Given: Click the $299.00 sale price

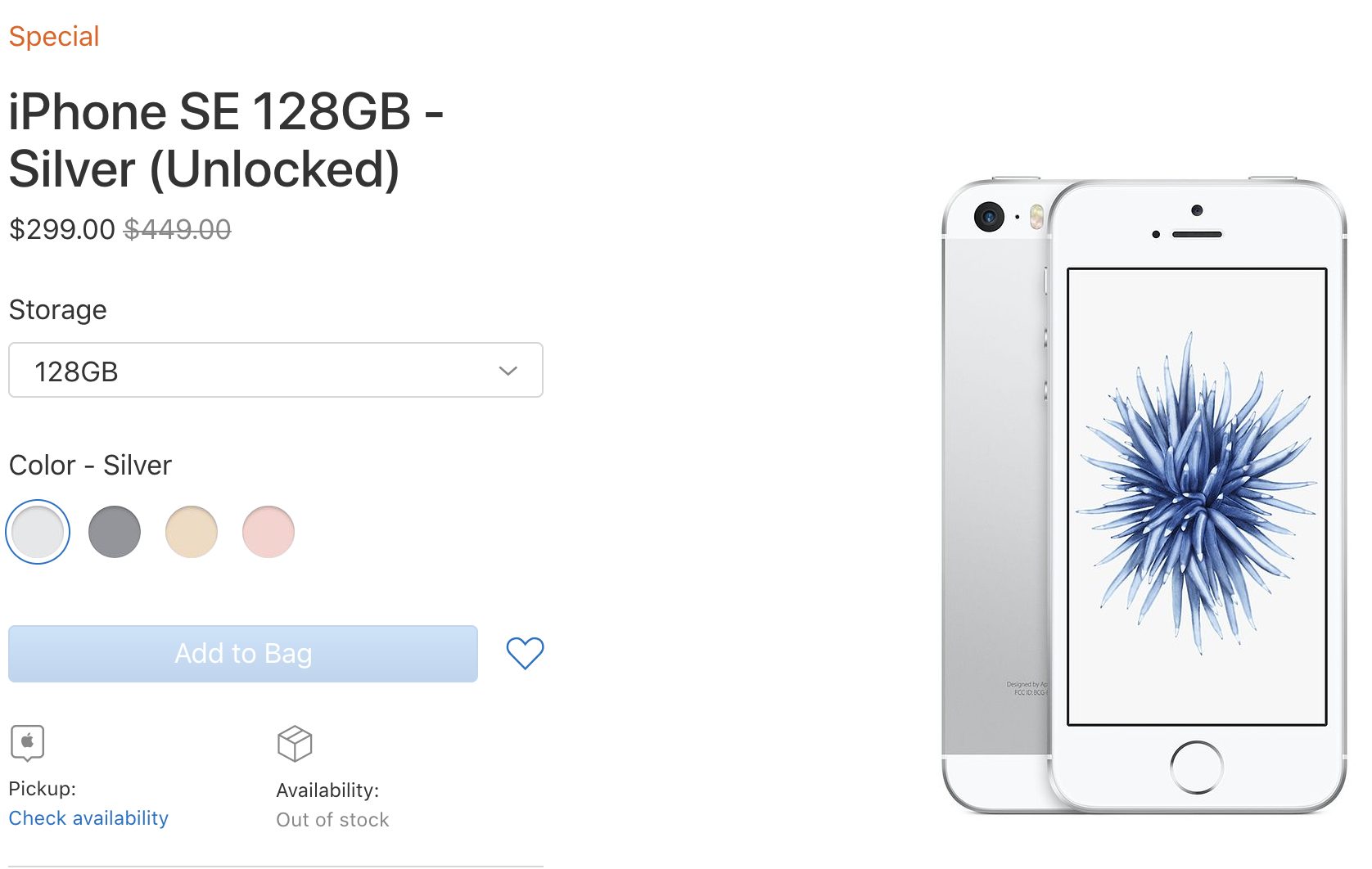Looking at the screenshot, I should click(x=62, y=229).
